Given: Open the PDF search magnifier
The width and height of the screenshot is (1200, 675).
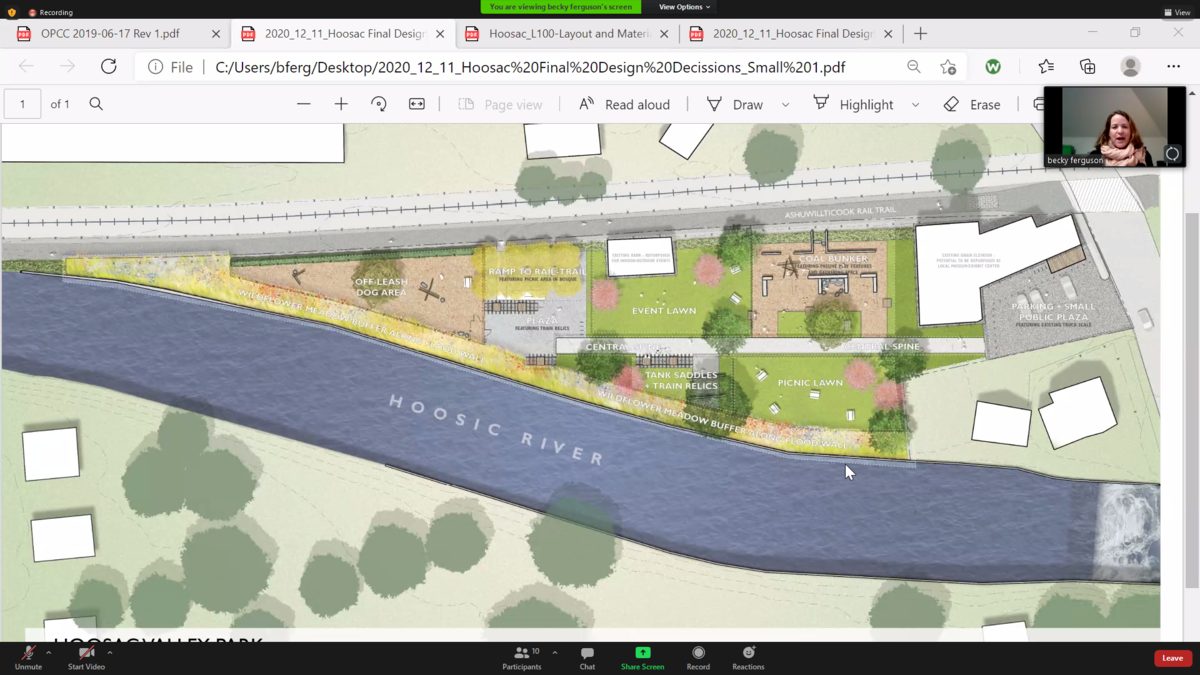Looking at the screenshot, I should point(96,104).
